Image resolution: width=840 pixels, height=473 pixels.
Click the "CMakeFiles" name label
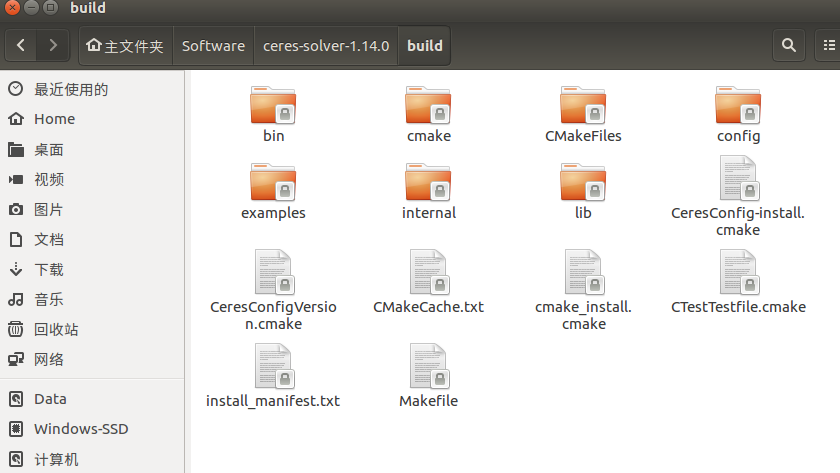[583, 136]
